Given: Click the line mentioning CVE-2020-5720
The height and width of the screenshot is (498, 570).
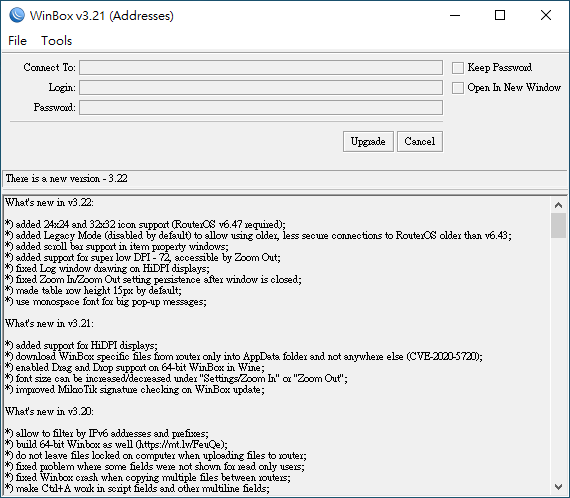Looking at the screenshot, I should [x=244, y=357].
